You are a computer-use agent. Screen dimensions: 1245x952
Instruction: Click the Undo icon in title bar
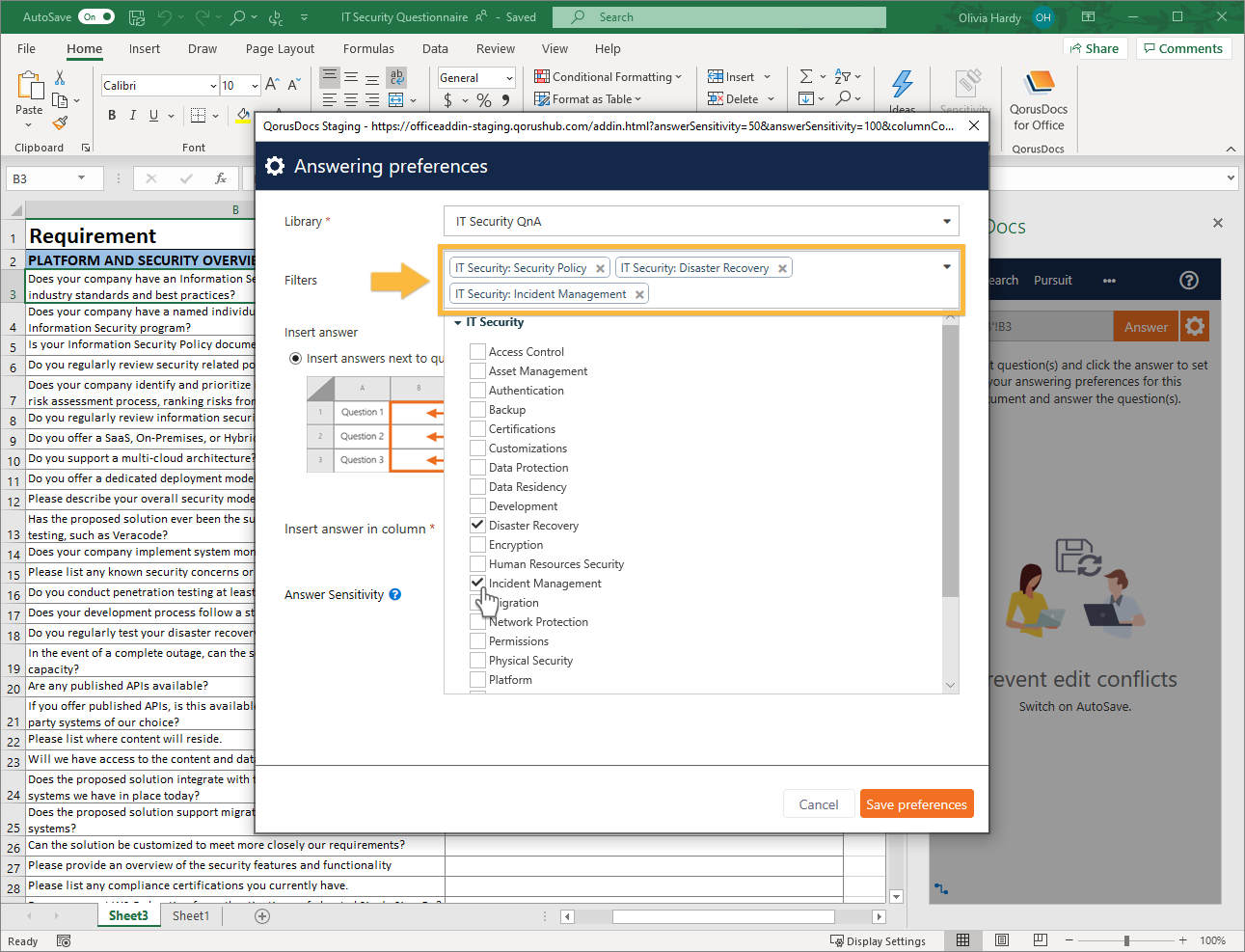(165, 17)
